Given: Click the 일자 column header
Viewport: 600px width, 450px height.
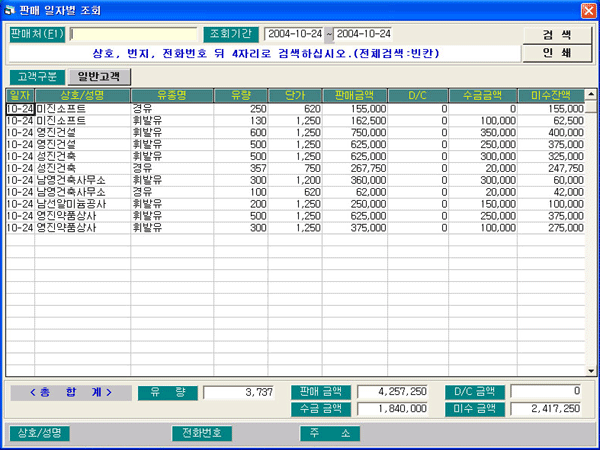Looking at the screenshot, I should [20, 96].
